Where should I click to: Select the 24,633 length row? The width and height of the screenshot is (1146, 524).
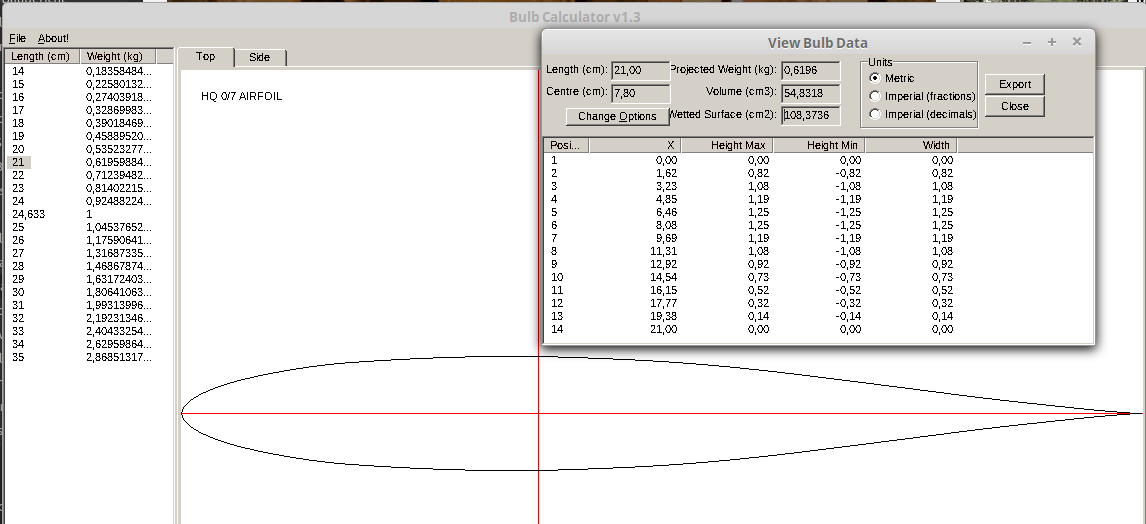pos(28,214)
